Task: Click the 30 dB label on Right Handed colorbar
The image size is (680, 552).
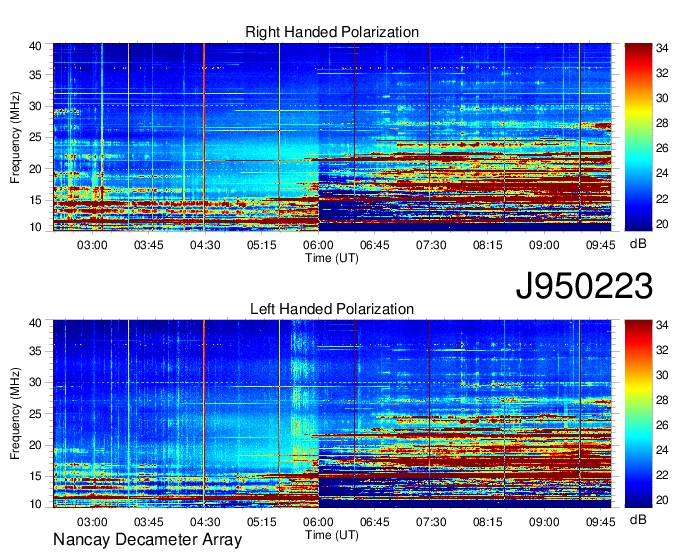Action: tap(662, 98)
